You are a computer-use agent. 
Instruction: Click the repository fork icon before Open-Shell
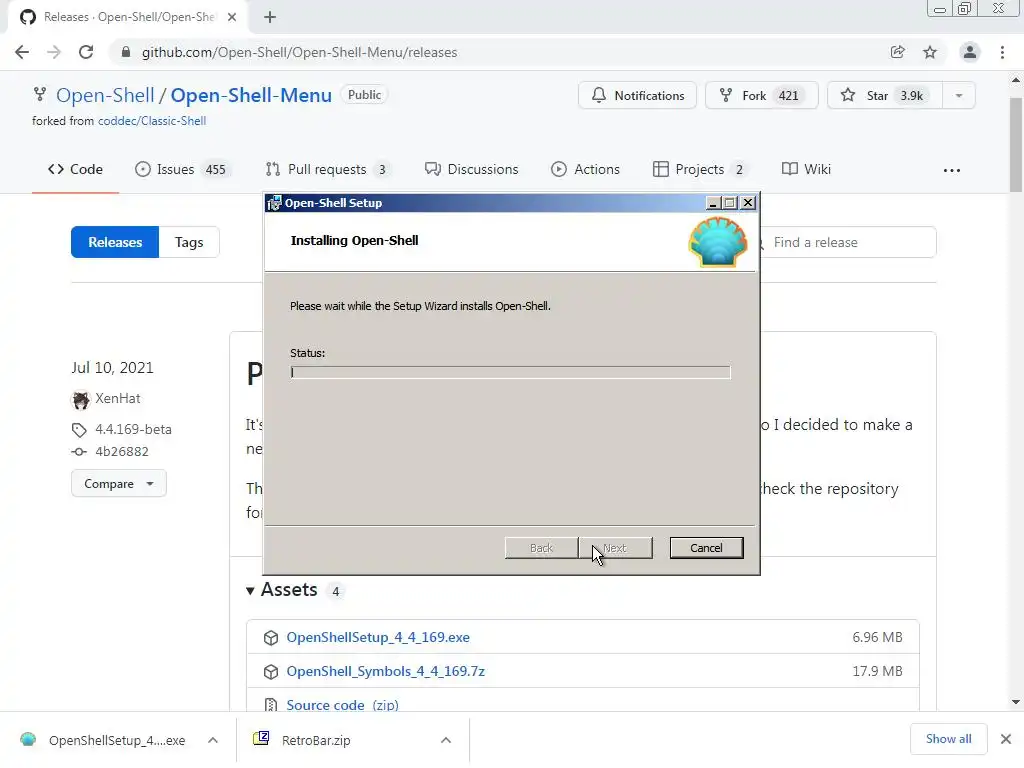point(40,95)
